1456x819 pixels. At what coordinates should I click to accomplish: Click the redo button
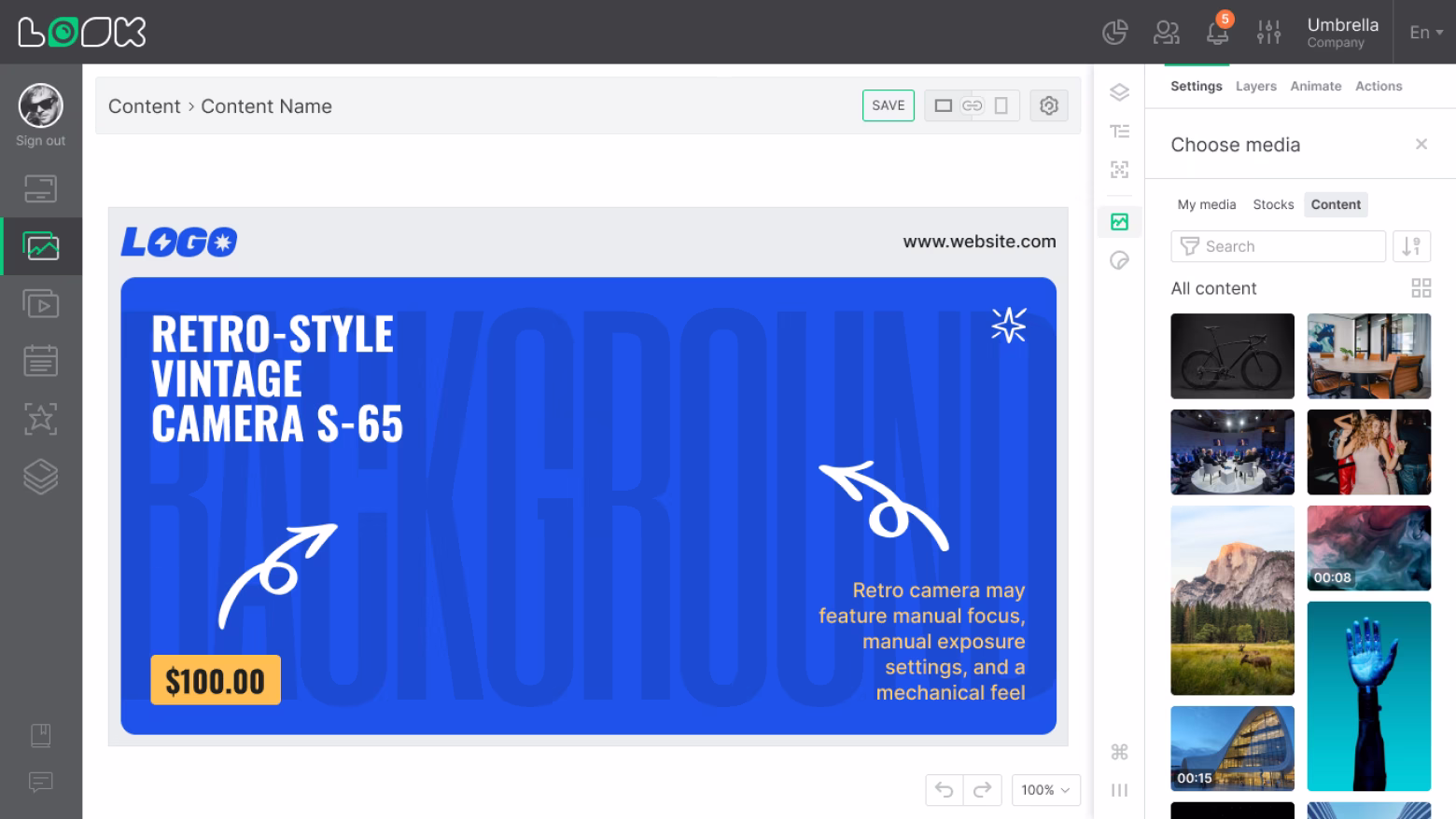tap(982, 790)
